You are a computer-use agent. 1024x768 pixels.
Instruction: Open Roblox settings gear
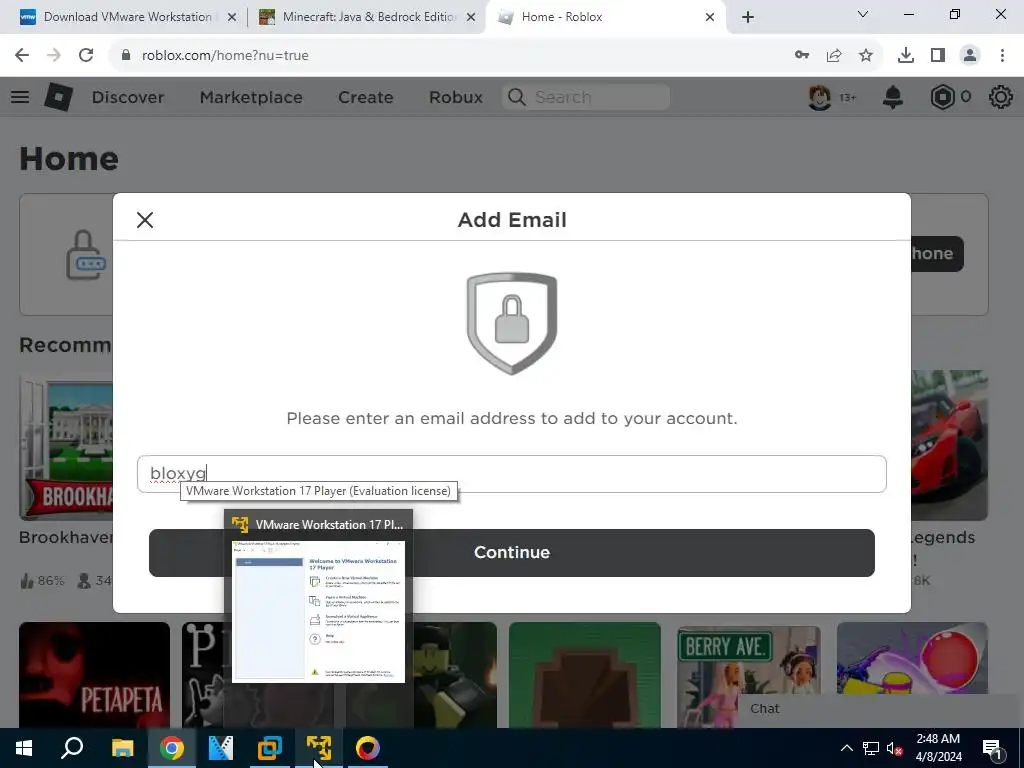[x=1000, y=97]
